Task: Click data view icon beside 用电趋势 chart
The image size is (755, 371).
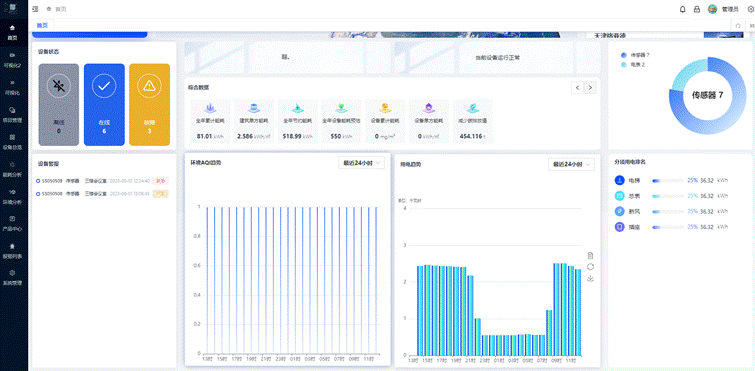Action: click(590, 255)
